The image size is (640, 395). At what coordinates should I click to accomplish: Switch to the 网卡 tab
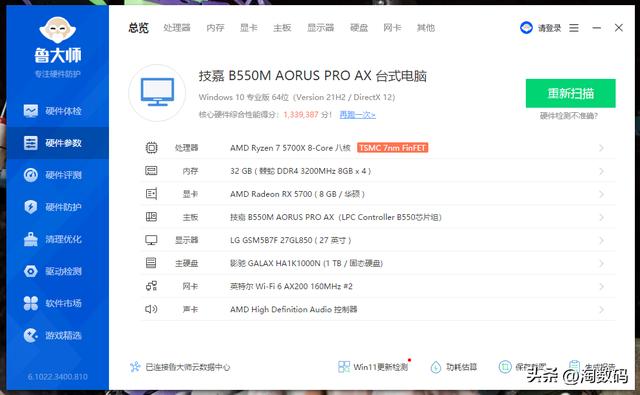[x=392, y=28]
